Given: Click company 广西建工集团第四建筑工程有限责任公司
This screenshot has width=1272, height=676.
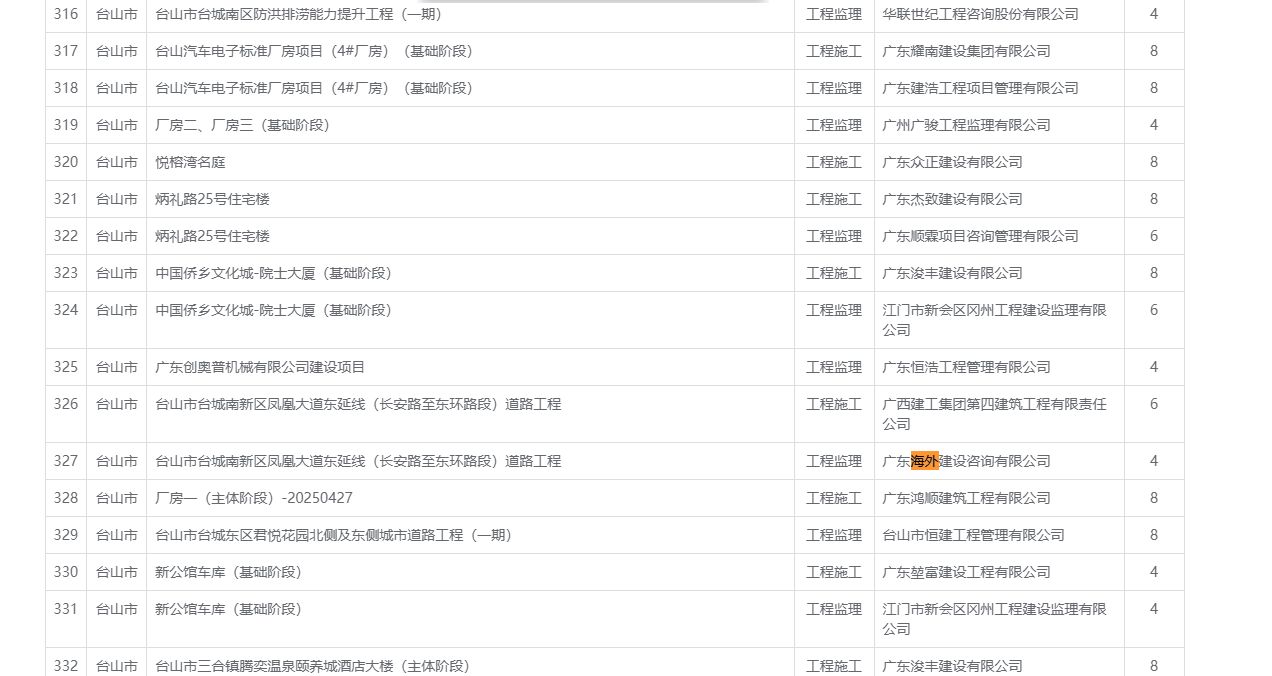Looking at the screenshot, I should 994,413.
